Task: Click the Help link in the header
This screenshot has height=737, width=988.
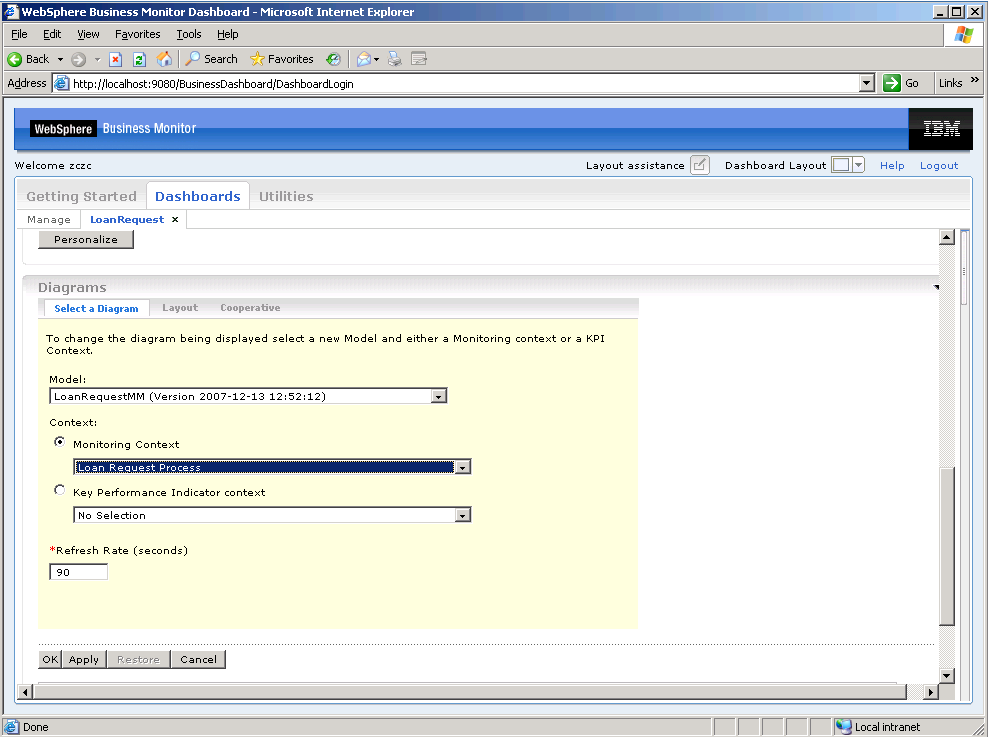Action: click(x=892, y=165)
